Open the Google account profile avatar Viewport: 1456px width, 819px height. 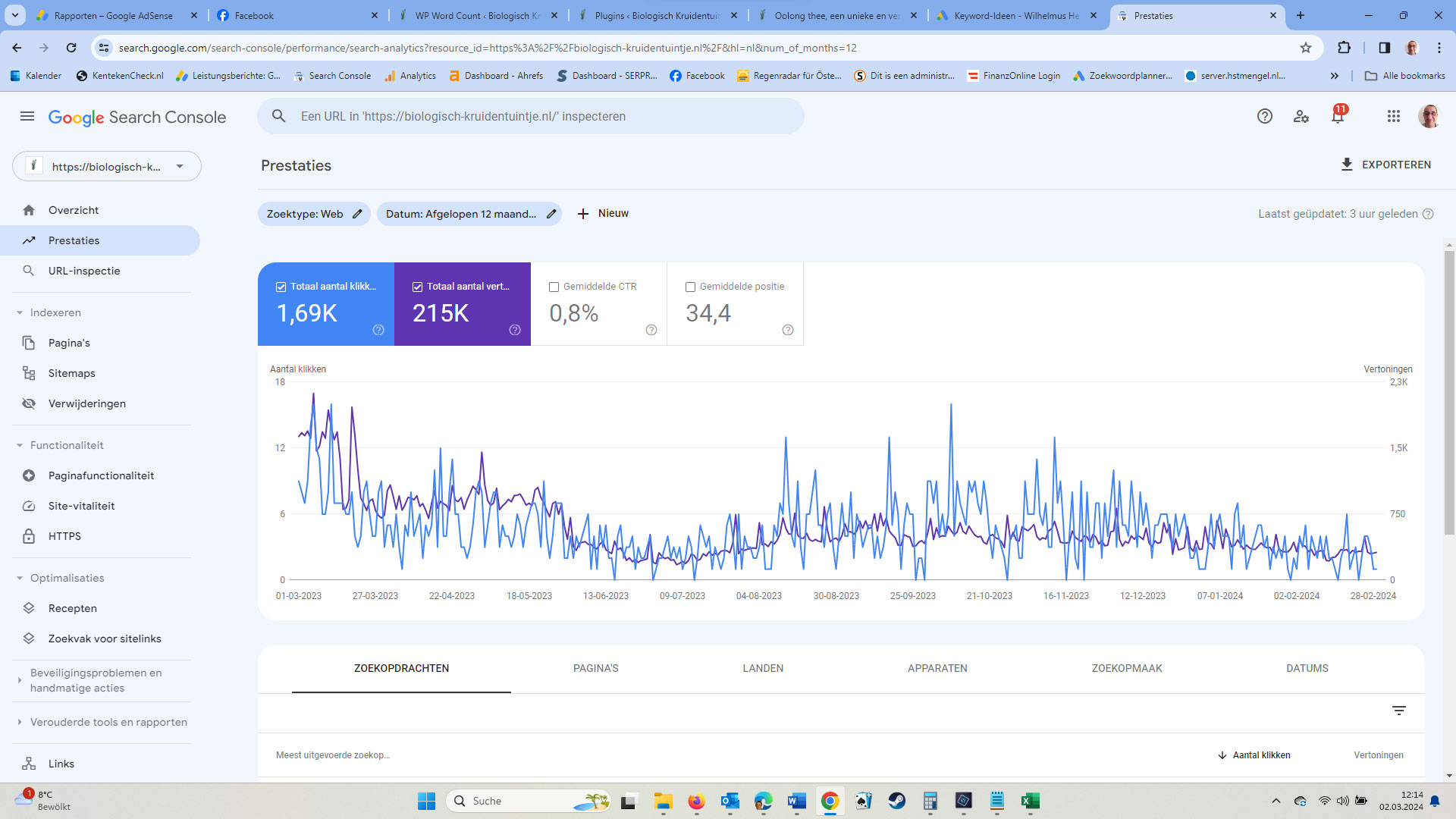[x=1429, y=117]
